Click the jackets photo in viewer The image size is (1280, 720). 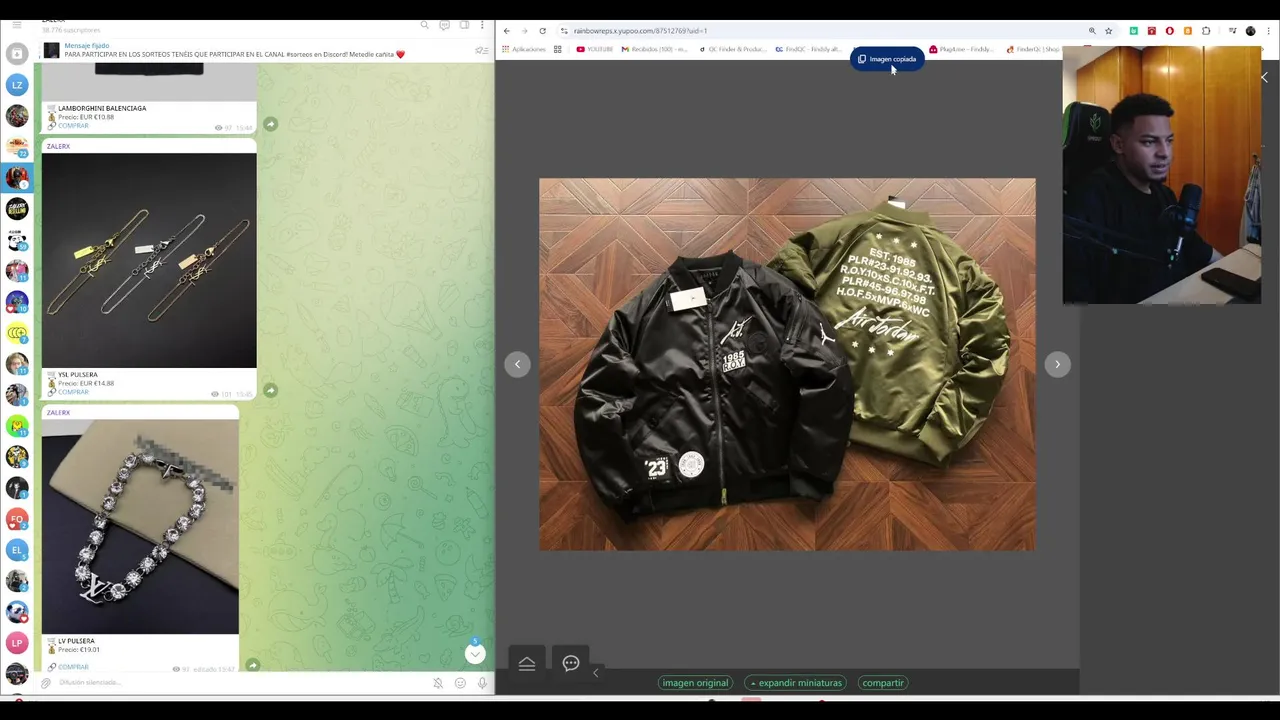(x=787, y=364)
